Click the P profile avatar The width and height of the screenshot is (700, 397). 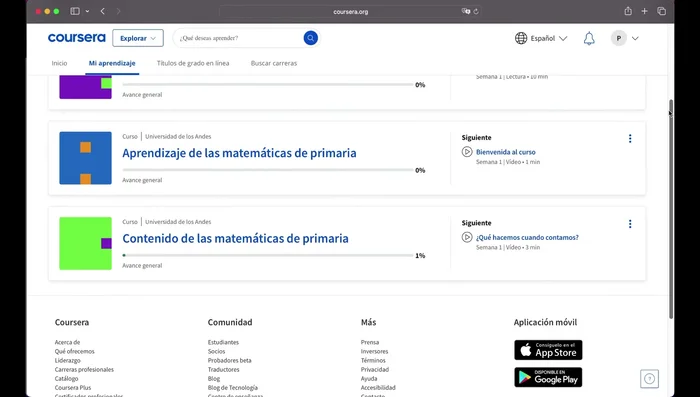tap(619, 38)
